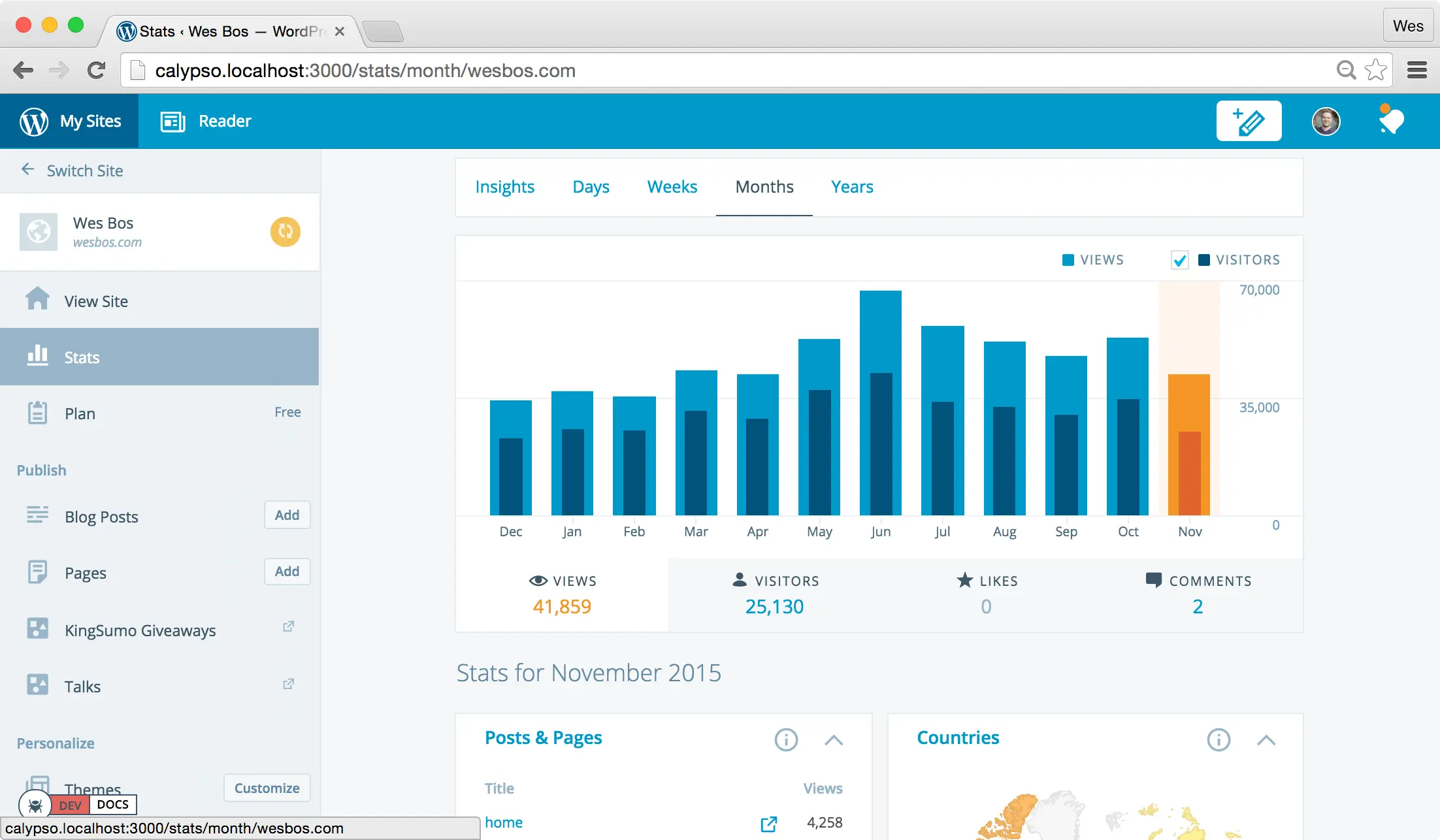1440x840 pixels.
Task: Click the Countries info icon
Action: pyautogui.click(x=1218, y=739)
